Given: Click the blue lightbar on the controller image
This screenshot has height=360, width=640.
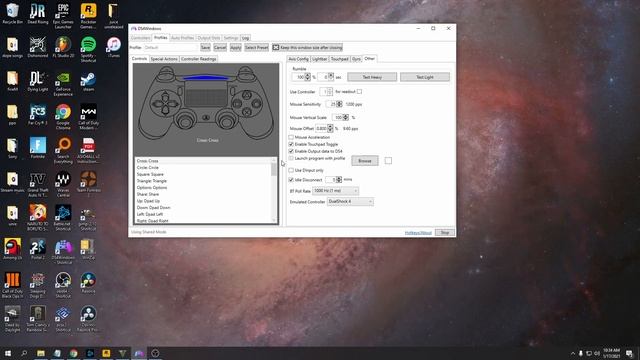Looking at the screenshot, I should 205,77.
